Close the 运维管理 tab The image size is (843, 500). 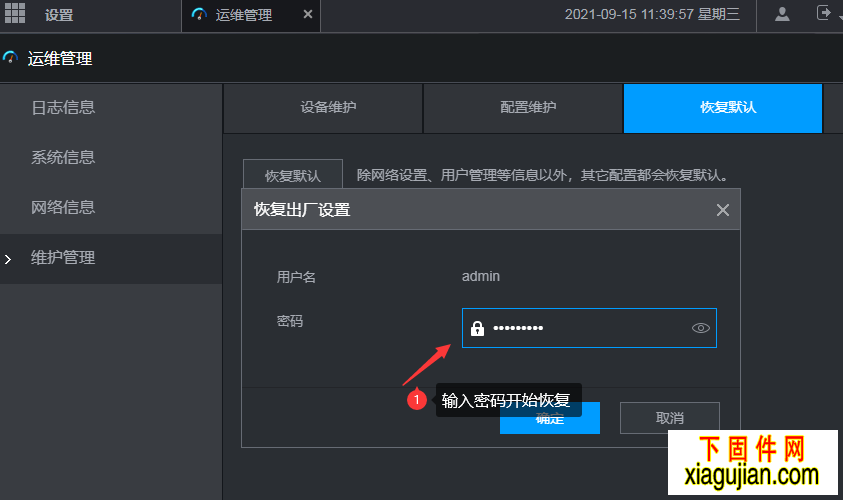click(x=308, y=15)
